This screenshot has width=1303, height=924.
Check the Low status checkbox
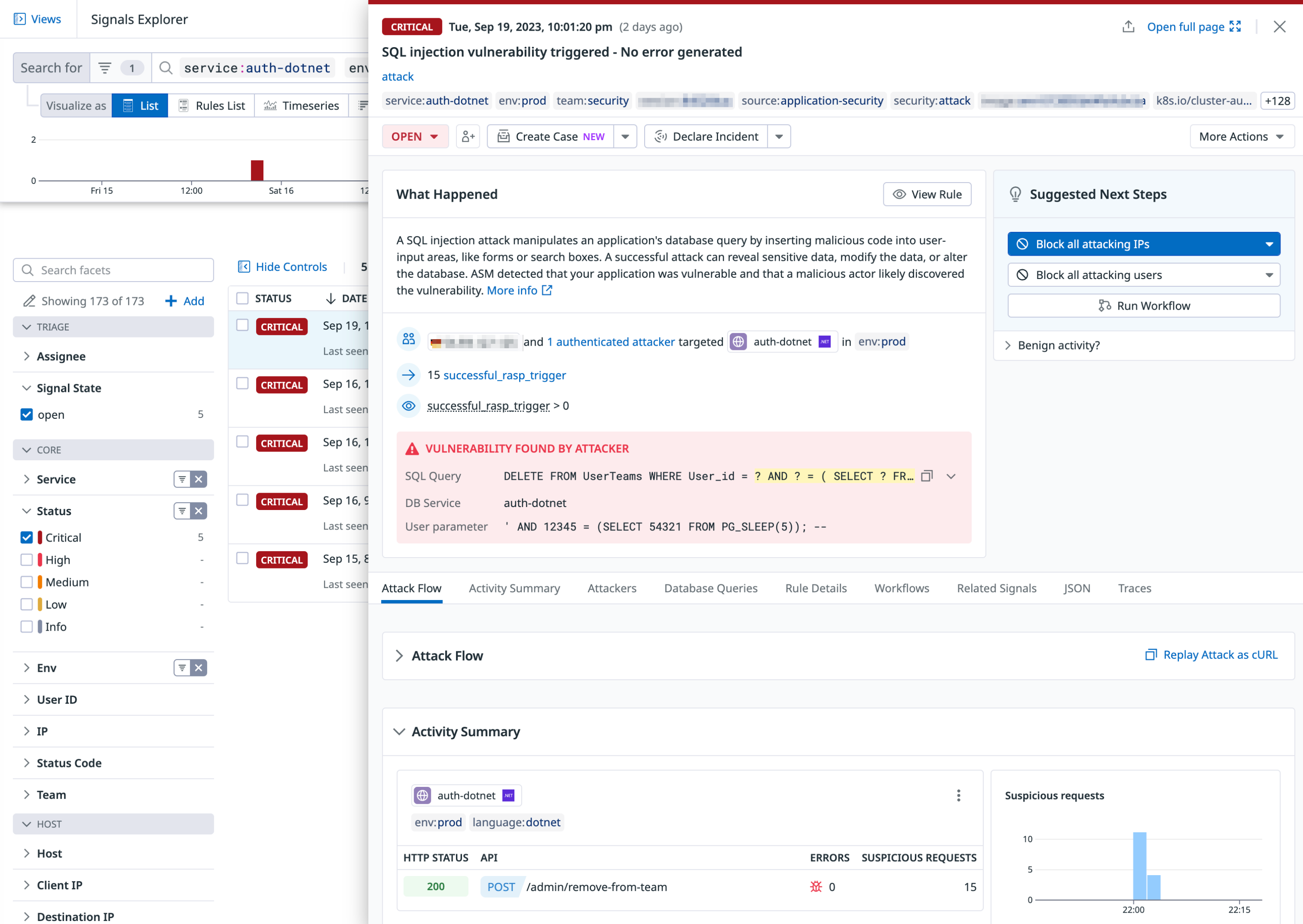click(x=27, y=604)
